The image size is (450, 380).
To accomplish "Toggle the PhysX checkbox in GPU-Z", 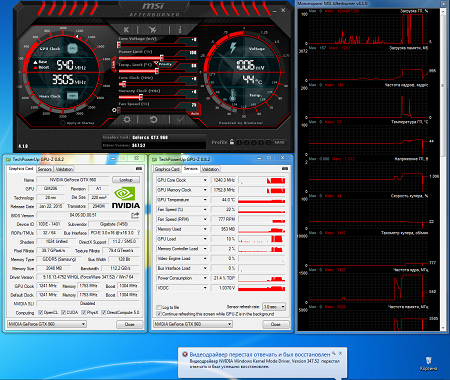I will 83,312.
